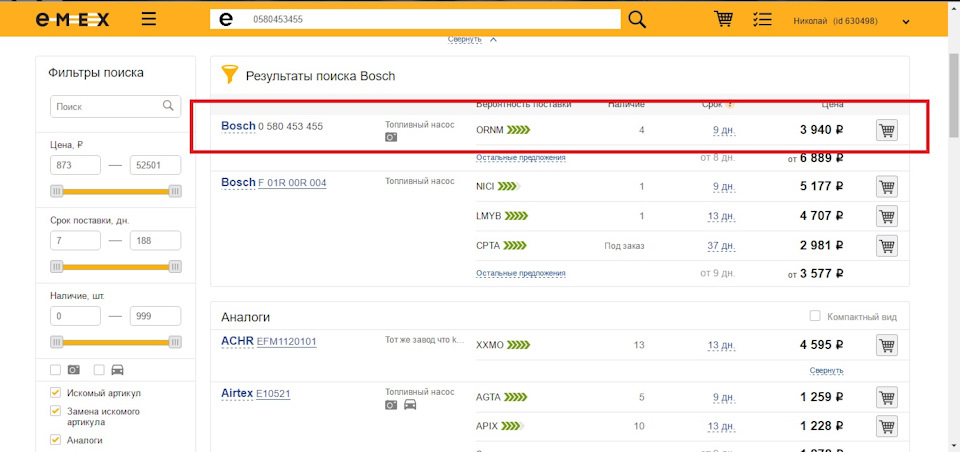
Task: Open ACHR brand link
Action: pos(237,341)
